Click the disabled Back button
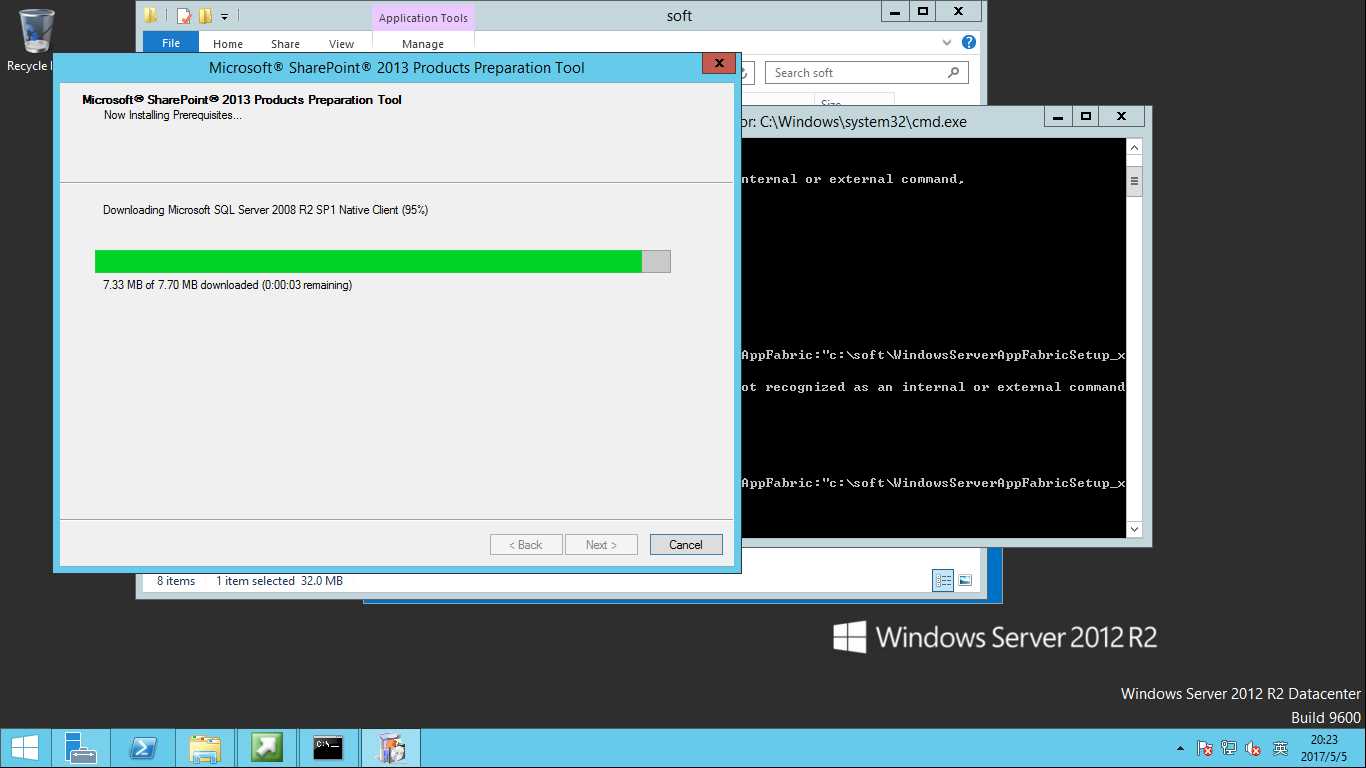The width and height of the screenshot is (1366, 768). 526,545
